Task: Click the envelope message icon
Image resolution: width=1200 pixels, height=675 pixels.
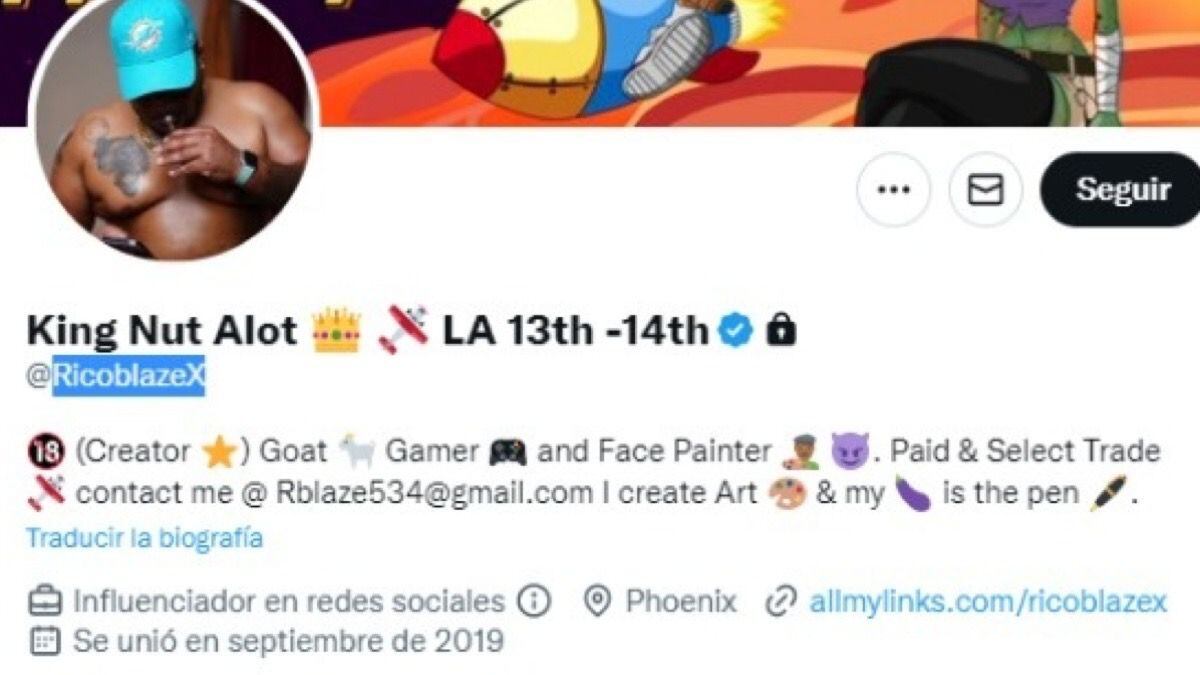Action: tap(985, 189)
